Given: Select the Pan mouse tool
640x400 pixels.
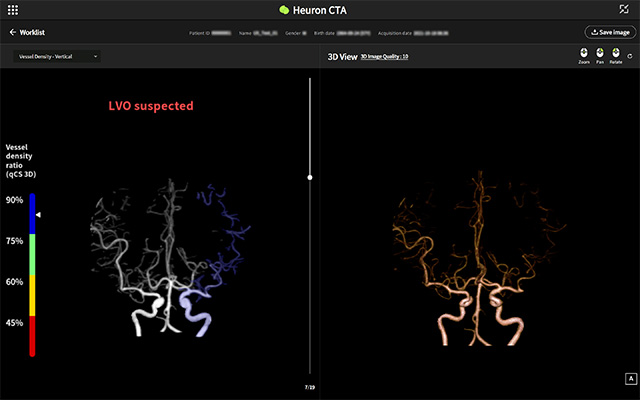Looking at the screenshot, I should (600, 54).
